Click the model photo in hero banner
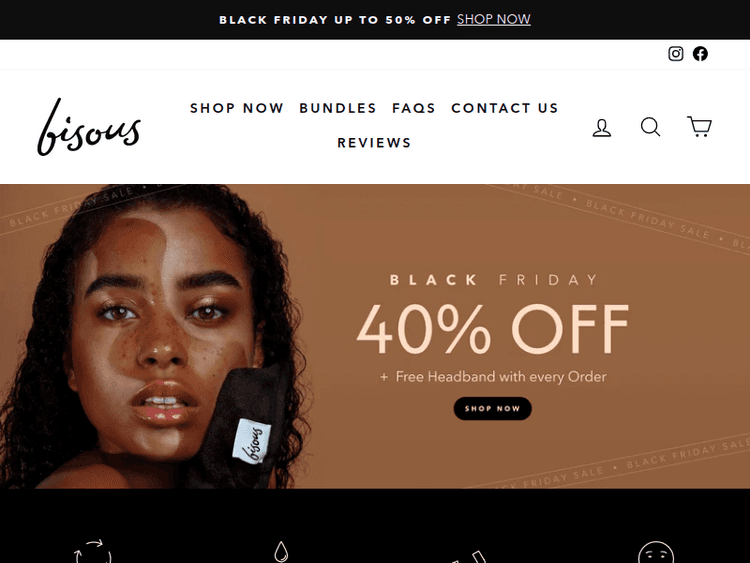The image size is (750, 563). point(155,336)
